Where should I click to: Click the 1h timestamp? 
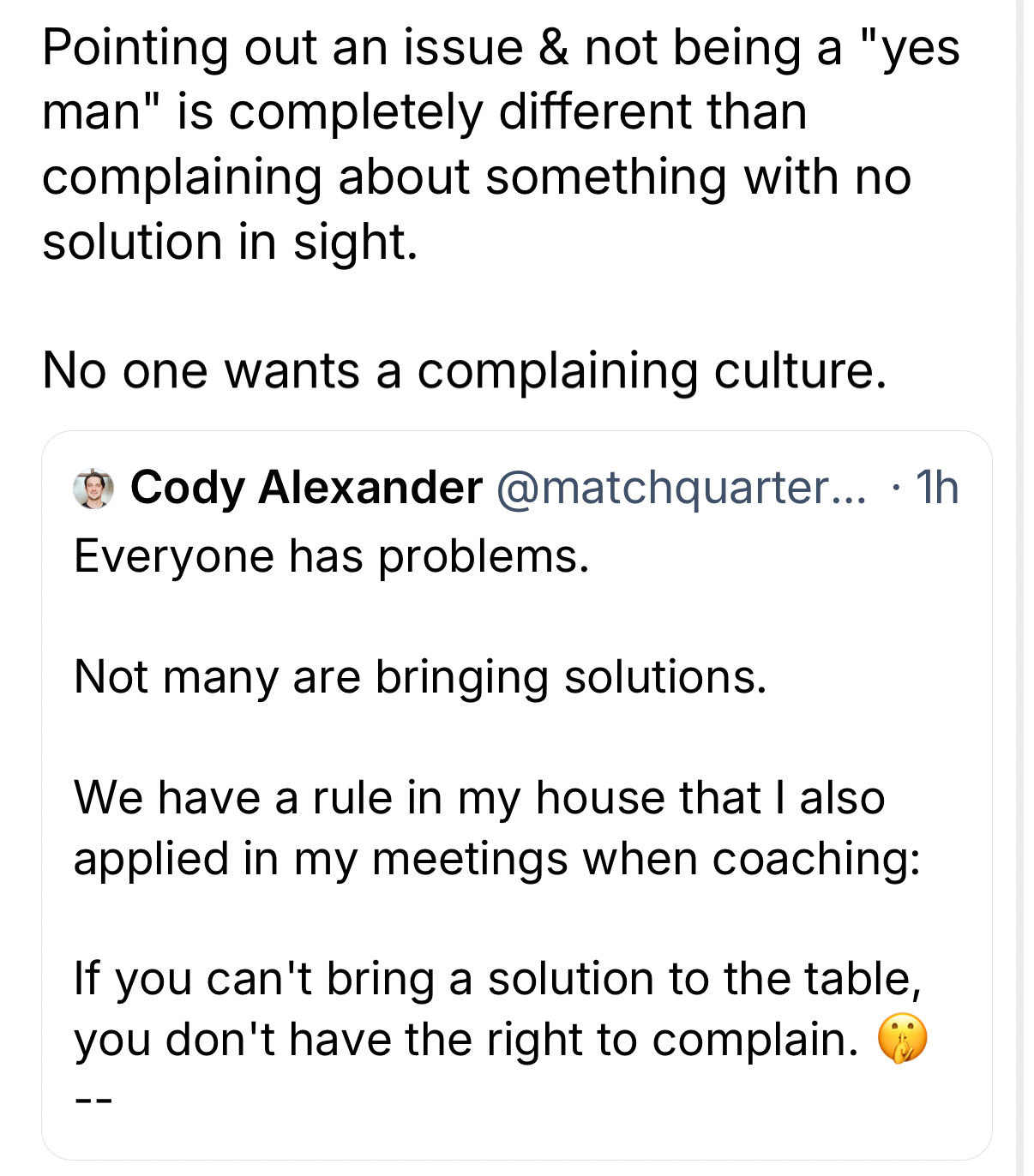(x=937, y=488)
